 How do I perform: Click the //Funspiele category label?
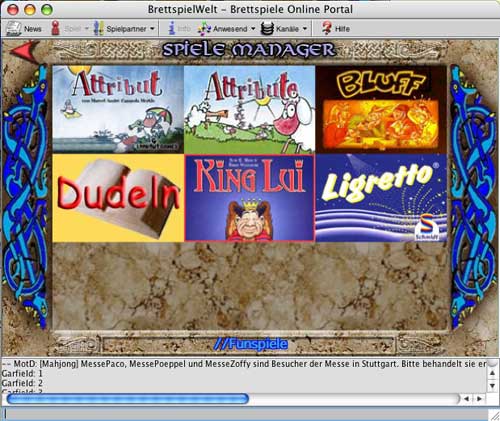(251, 344)
